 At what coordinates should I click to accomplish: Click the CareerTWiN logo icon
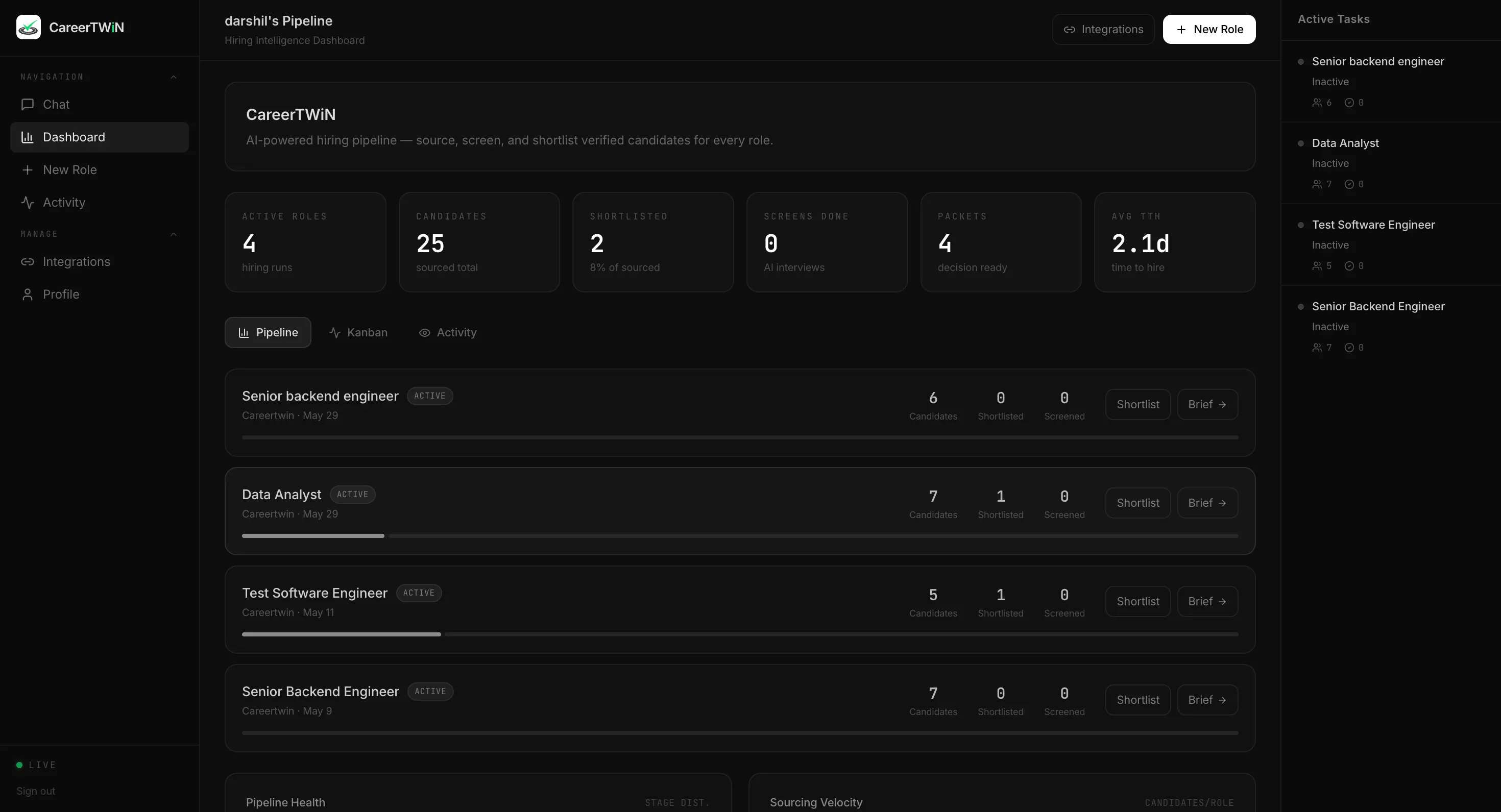click(x=28, y=28)
